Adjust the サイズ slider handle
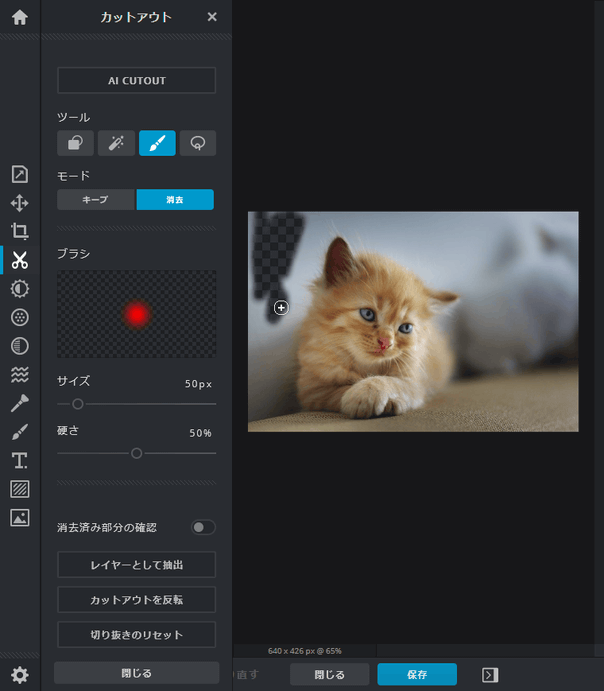This screenshot has height=691, width=604. pyautogui.click(x=78, y=404)
